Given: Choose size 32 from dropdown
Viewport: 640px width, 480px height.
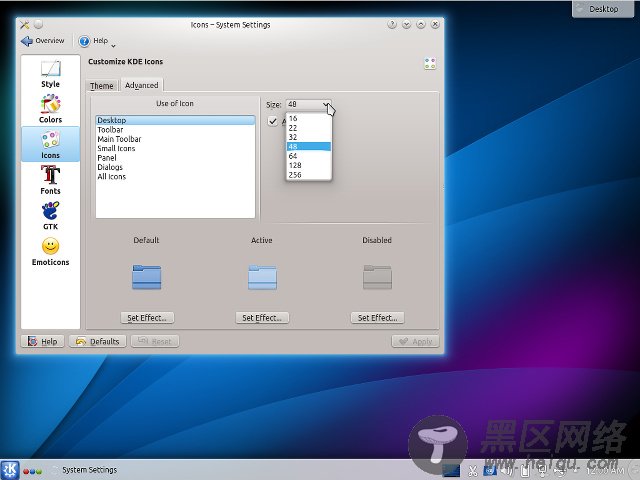Looking at the screenshot, I should coord(309,137).
